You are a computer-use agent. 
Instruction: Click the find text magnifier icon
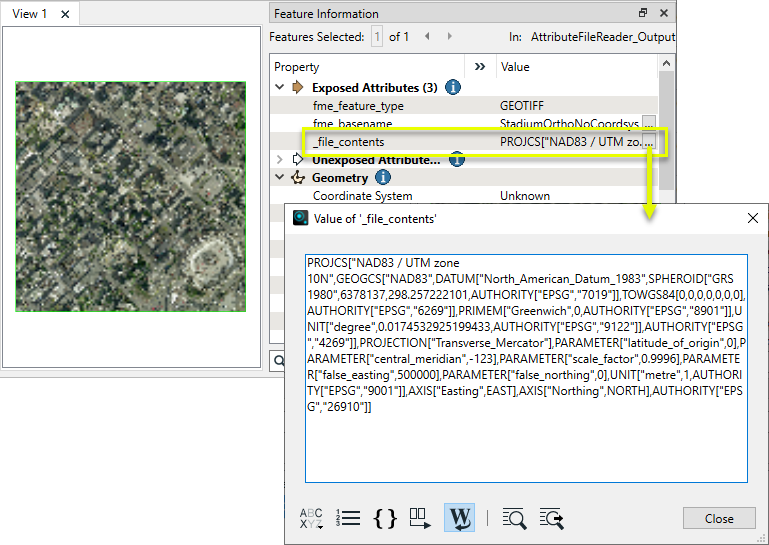tap(514, 518)
